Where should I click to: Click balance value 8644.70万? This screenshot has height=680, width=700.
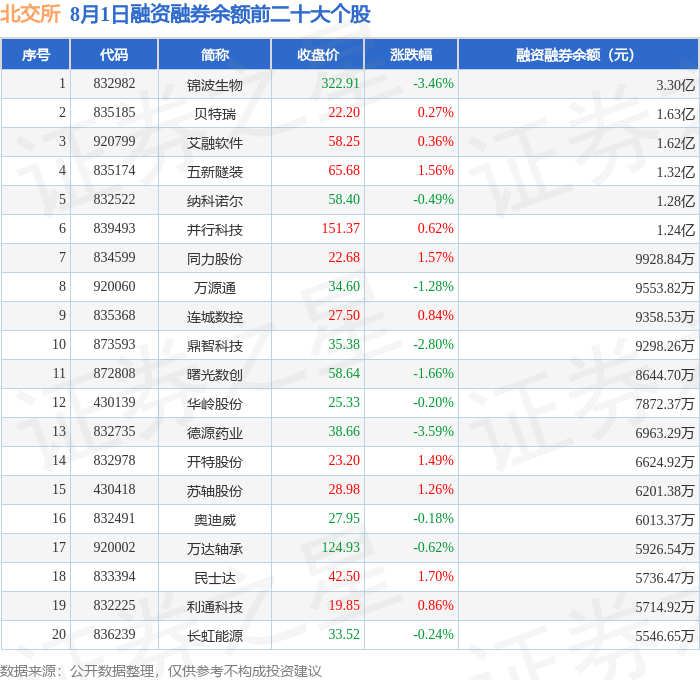665,375
